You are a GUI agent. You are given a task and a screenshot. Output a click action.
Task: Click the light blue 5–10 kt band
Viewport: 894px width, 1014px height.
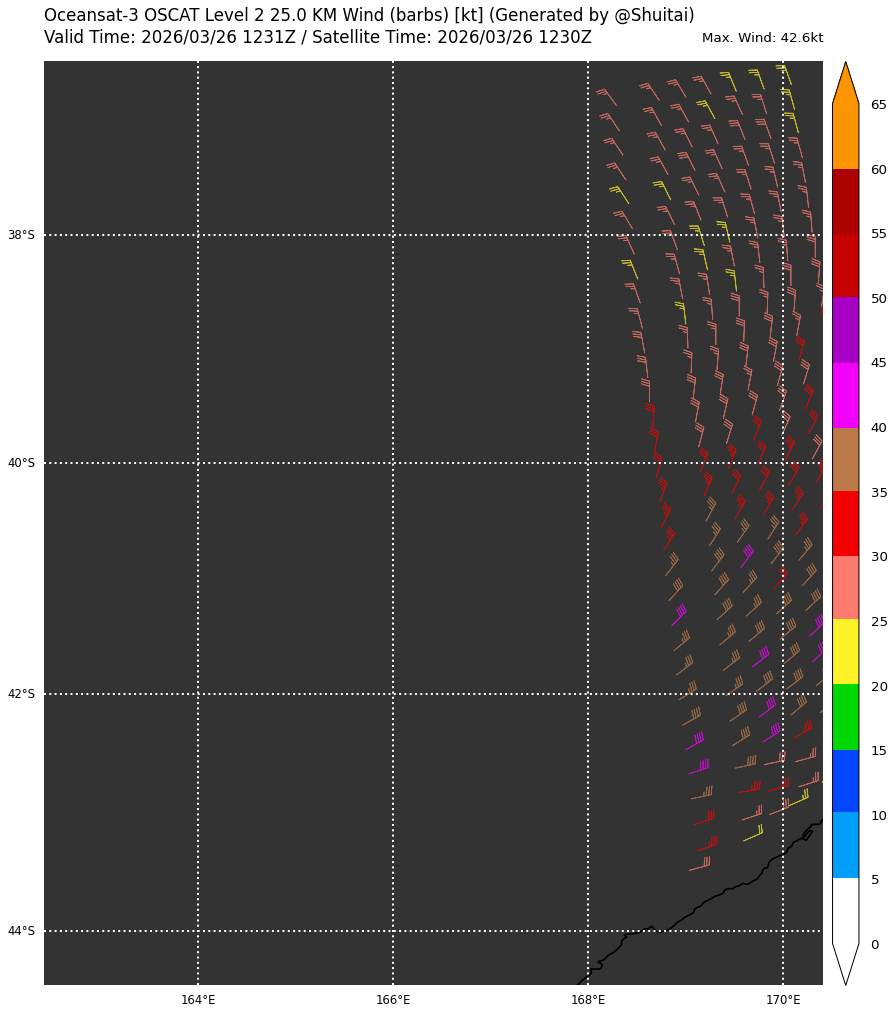coord(845,846)
